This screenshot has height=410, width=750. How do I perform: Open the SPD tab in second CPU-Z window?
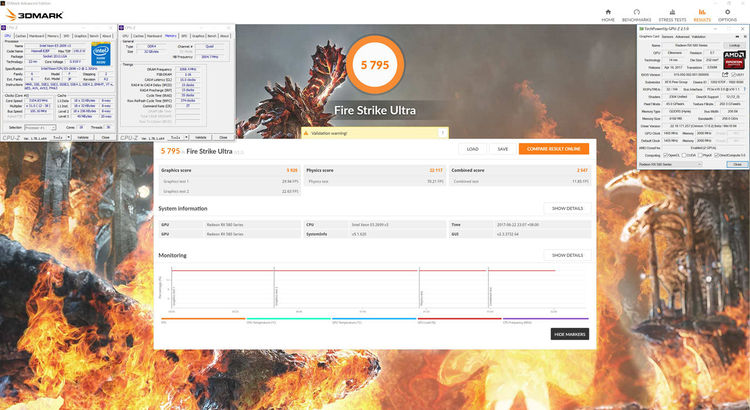(184, 36)
